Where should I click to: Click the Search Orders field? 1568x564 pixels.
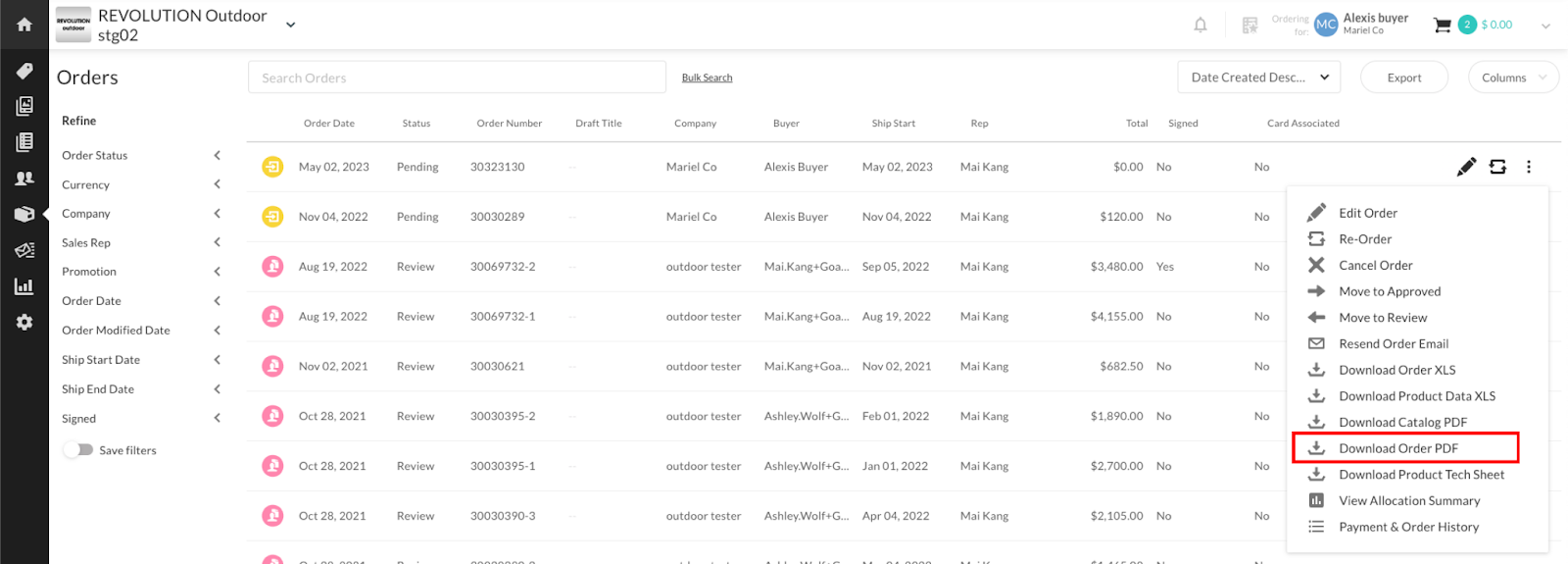pyautogui.click(x=457, y=77)
